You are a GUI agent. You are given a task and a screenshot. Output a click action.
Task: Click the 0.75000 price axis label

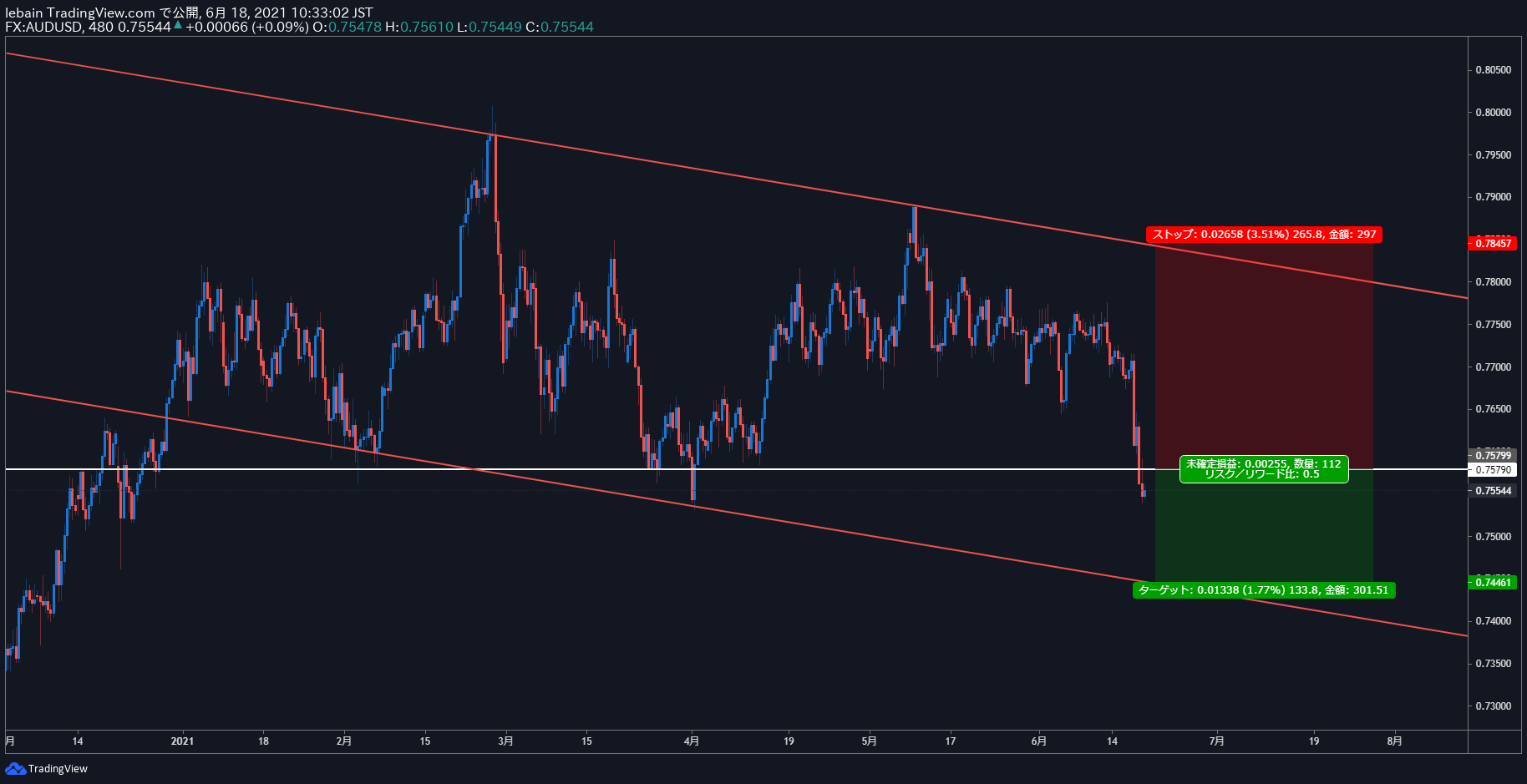[x=1493, y=537]
